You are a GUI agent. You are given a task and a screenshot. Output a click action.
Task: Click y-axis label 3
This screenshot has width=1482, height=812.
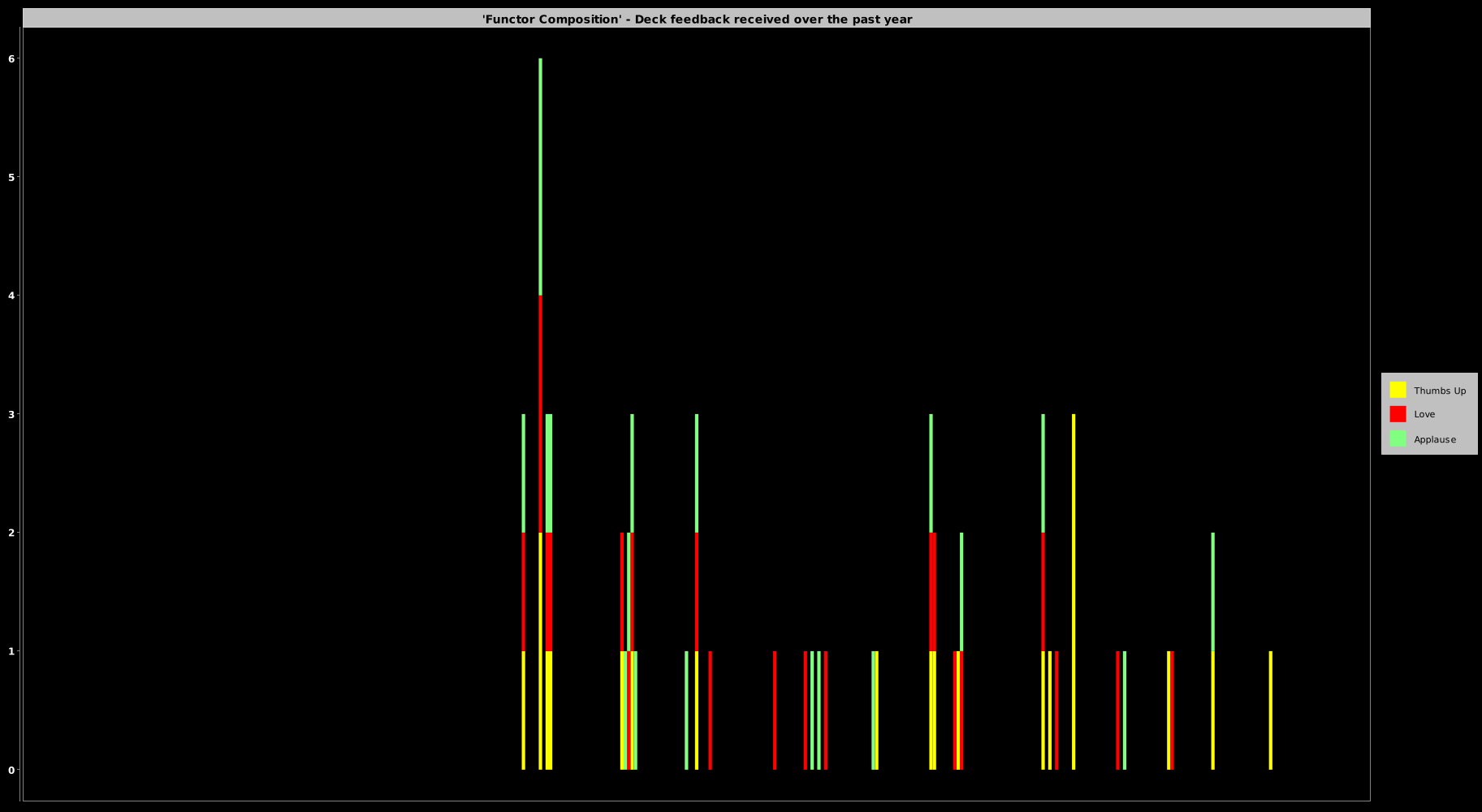click(11, 414)
